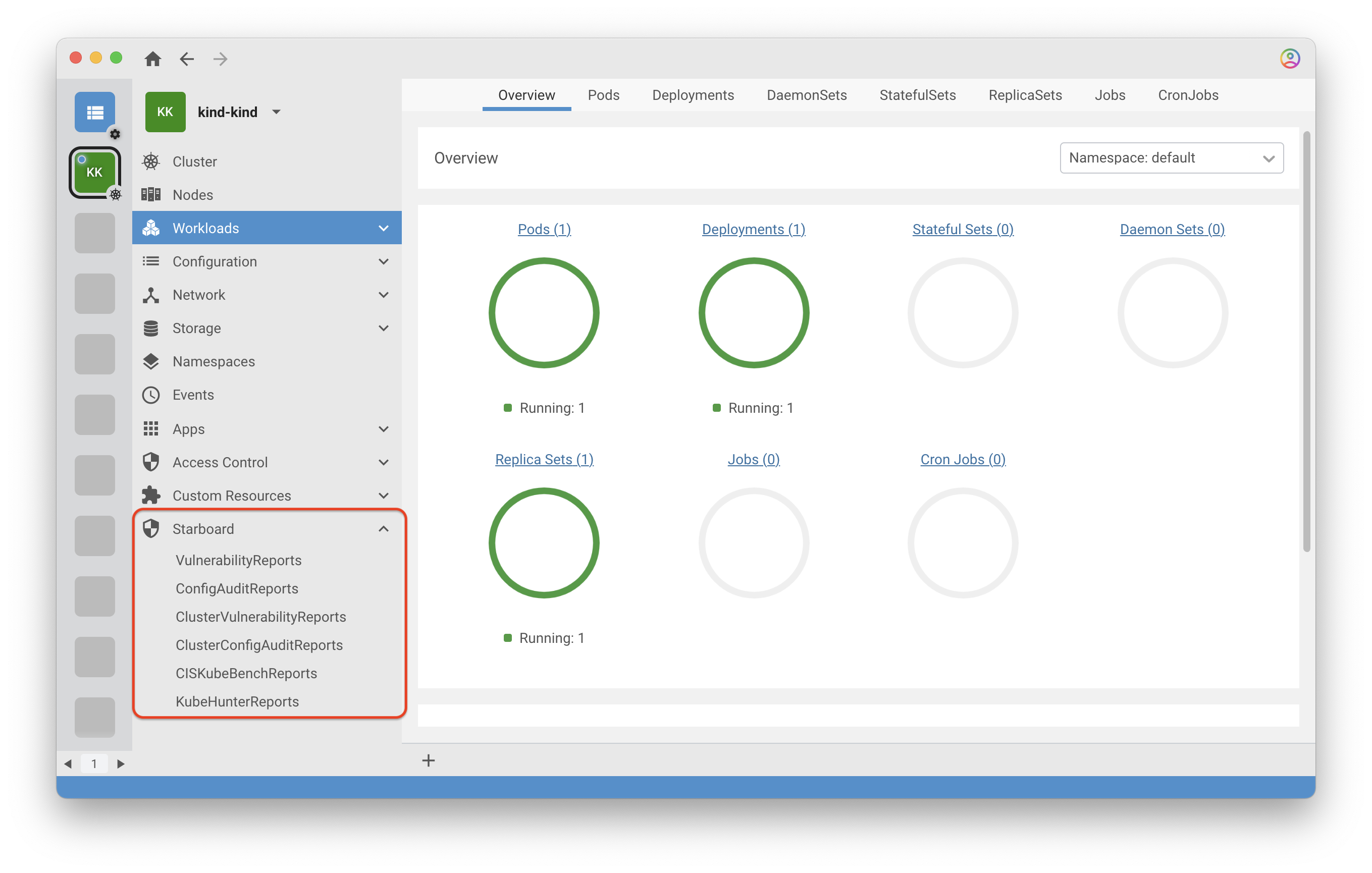The height and width of the screenshot is (873, 1372).
Task: Collapse the Starboard section
Action: click(x=384, y=529)
